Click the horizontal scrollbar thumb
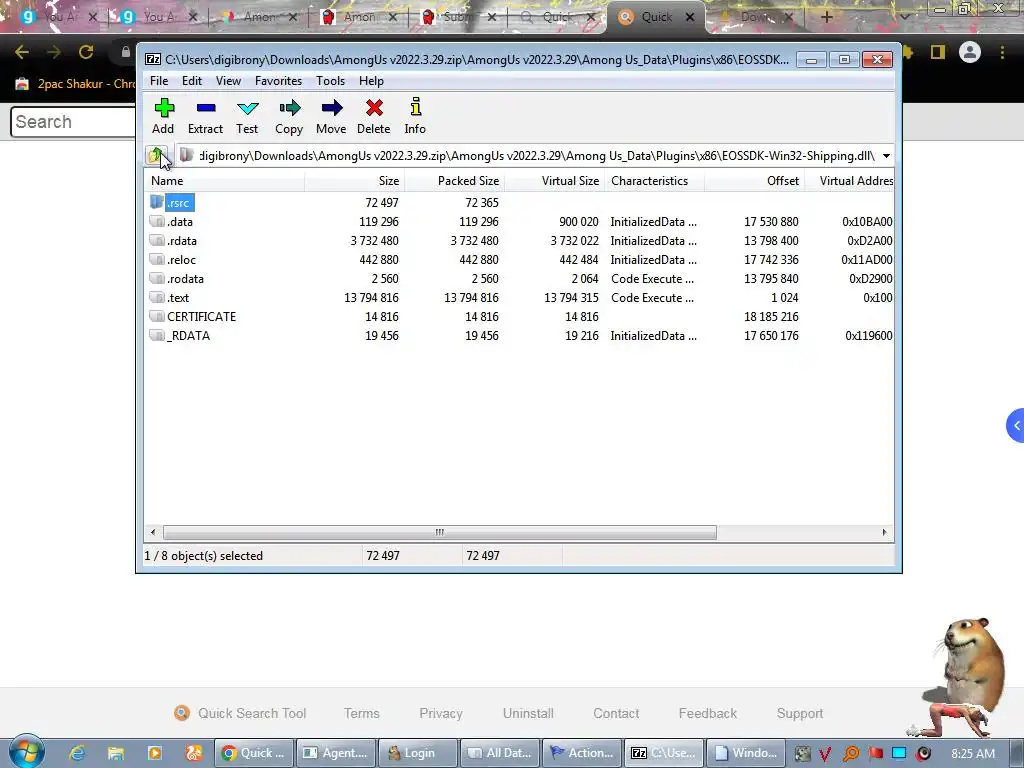This screenshot has width=1024, height=768. coord(440,532)
